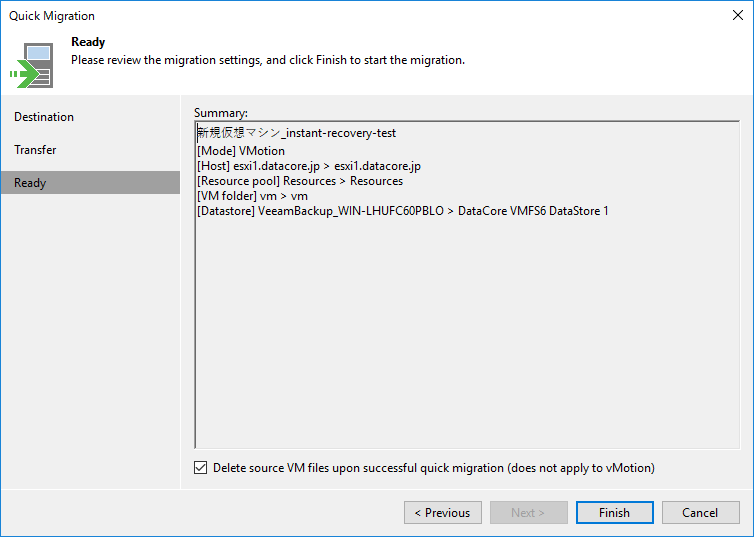
Task: Click the [Host] esxi1.datacore.jp summary line
Action: [309, 166]
